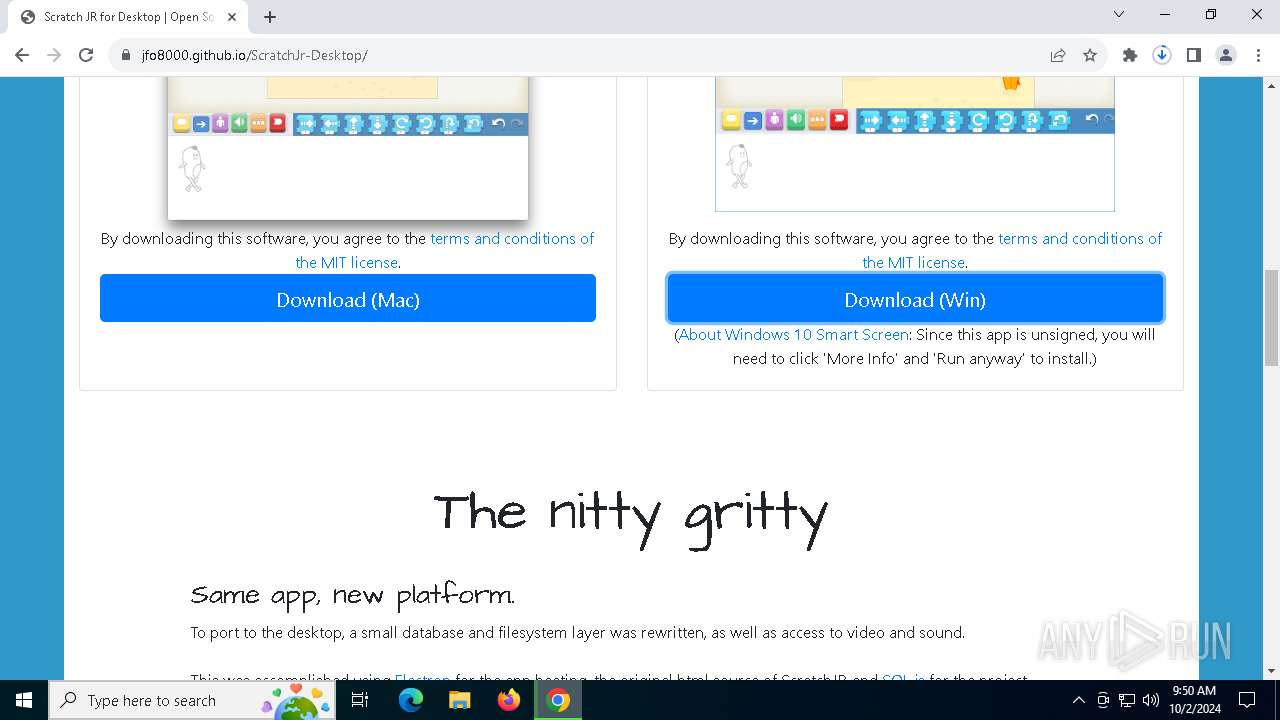Open the clock and date panel
The height and width of the screenshot is (720, 1280).
click(x=1194, y=700)
